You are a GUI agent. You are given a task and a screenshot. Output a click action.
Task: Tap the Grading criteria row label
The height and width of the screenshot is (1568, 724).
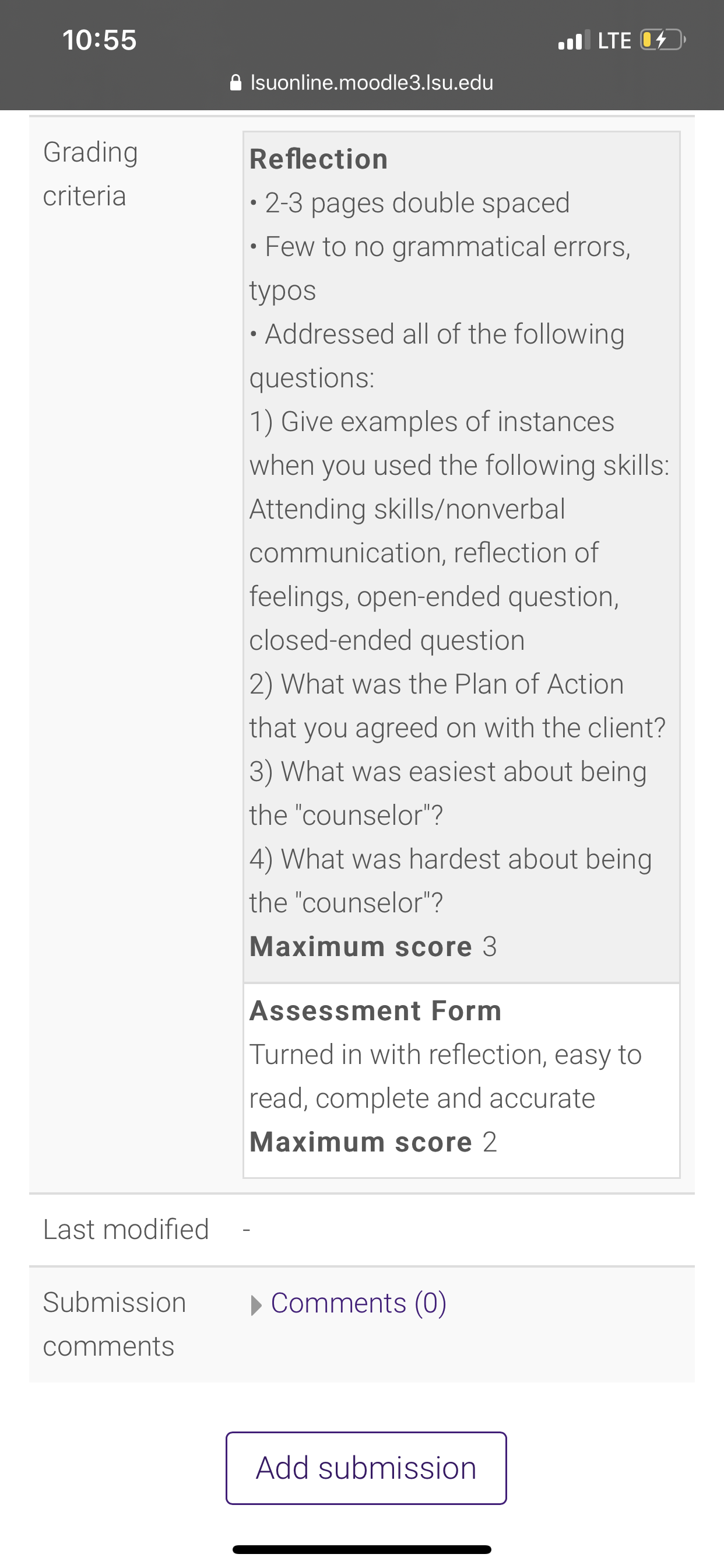coord(90,174)
